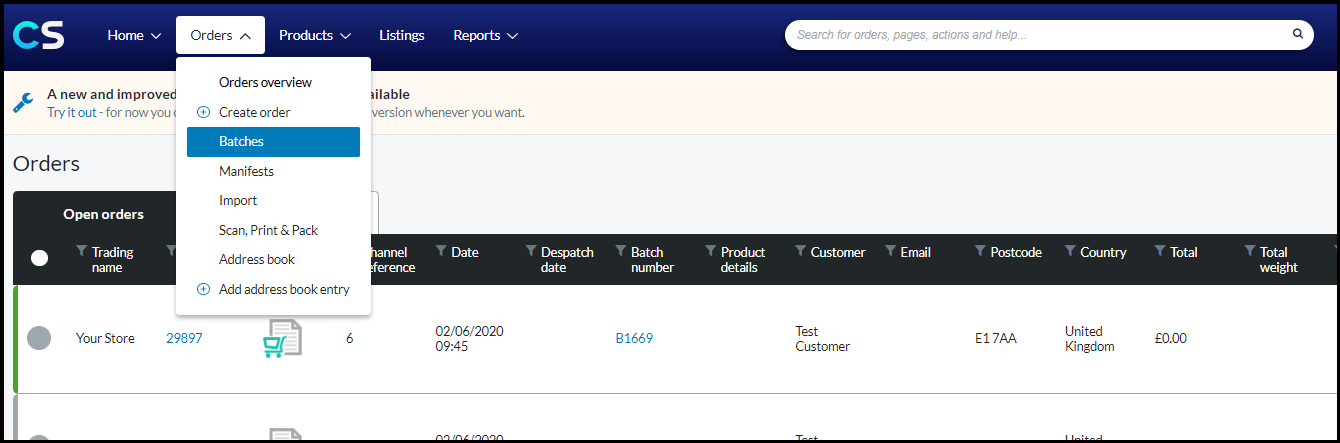Expand the Reports menu

coord(485,35)
